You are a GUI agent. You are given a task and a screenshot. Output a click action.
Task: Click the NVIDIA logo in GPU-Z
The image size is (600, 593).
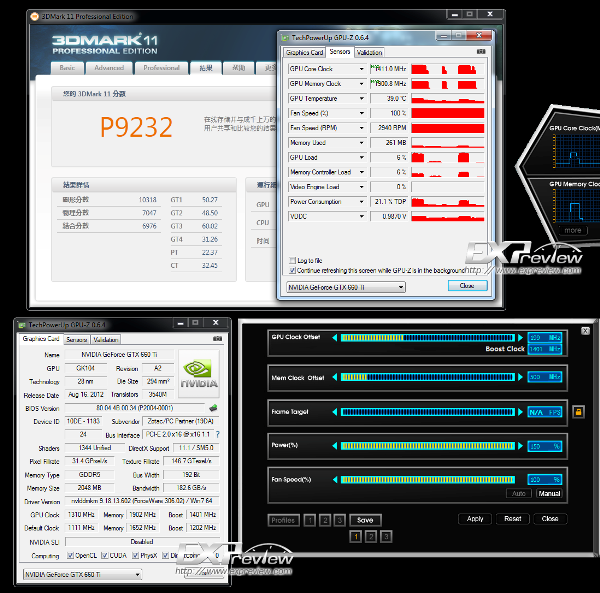click(x=199, y=374)
